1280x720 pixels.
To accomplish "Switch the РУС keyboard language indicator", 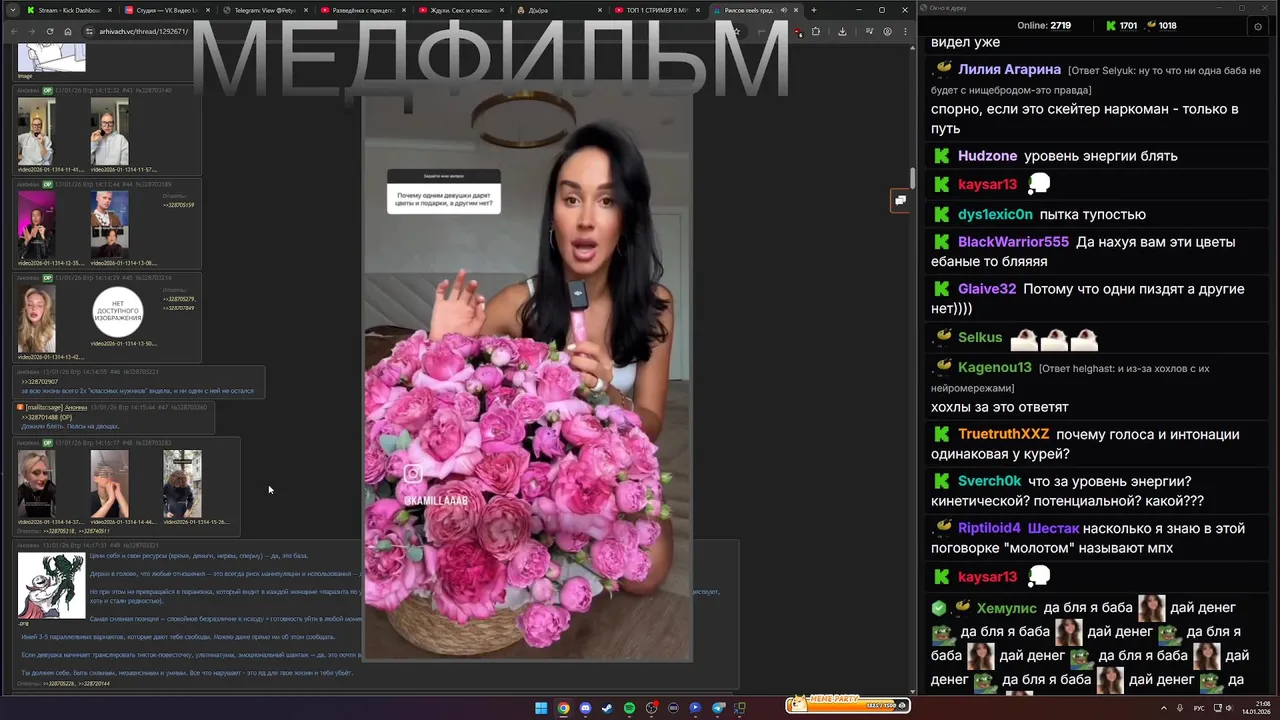I will pos(1199,708).
